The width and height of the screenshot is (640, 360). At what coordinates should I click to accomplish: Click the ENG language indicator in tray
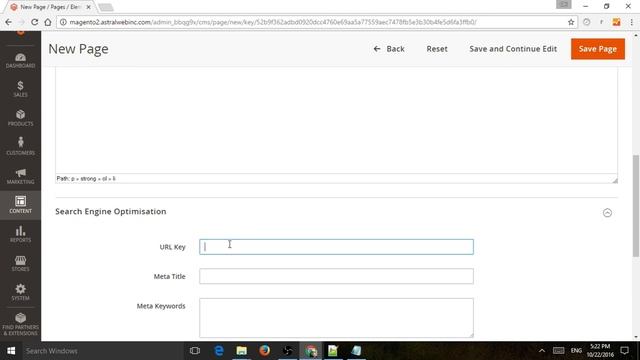click(576, 351)
